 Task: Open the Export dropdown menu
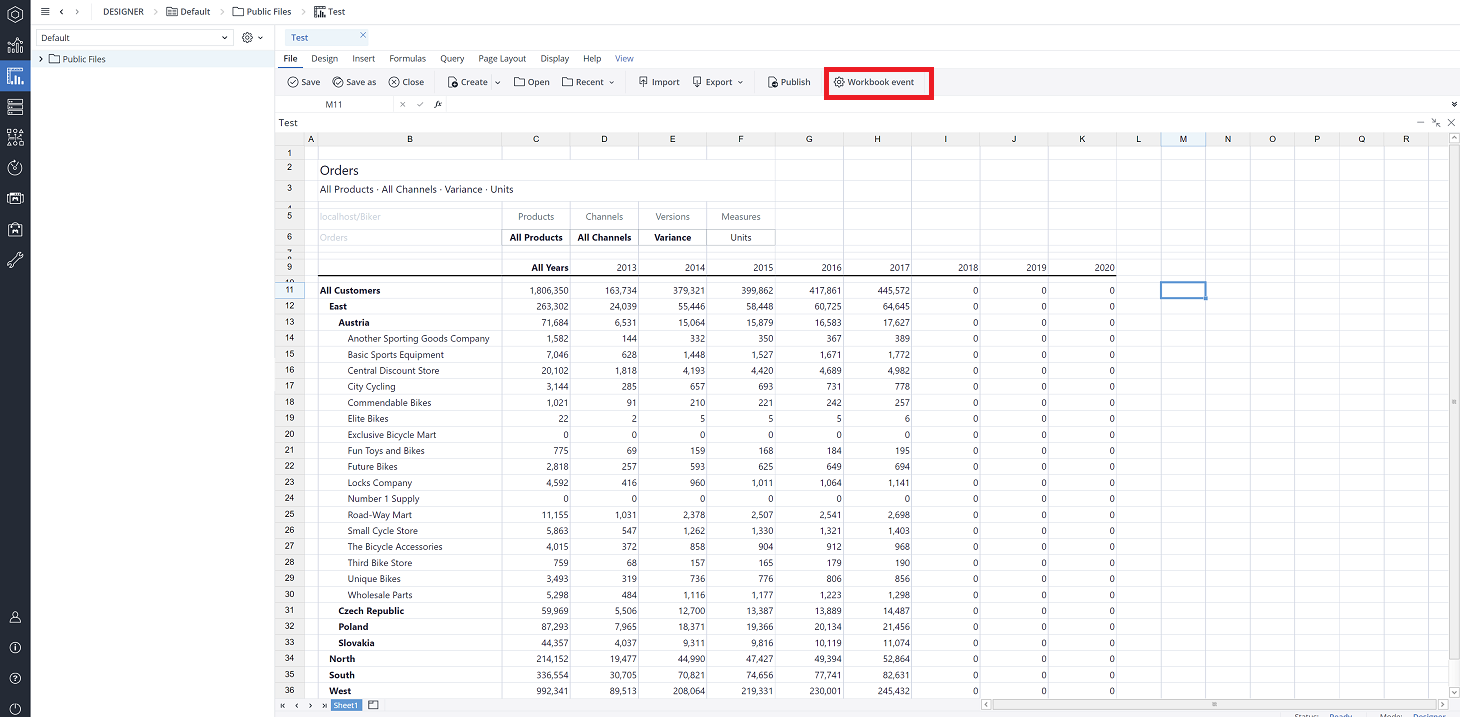click(718, 82)
